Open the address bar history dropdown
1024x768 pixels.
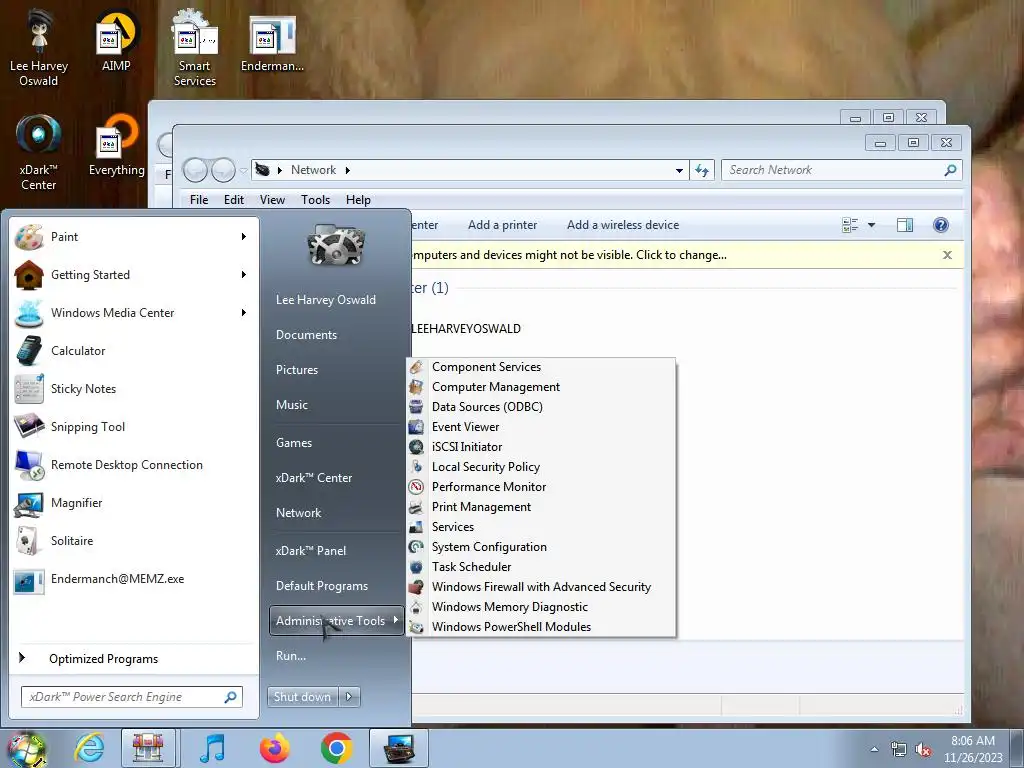tap(679, 170)
